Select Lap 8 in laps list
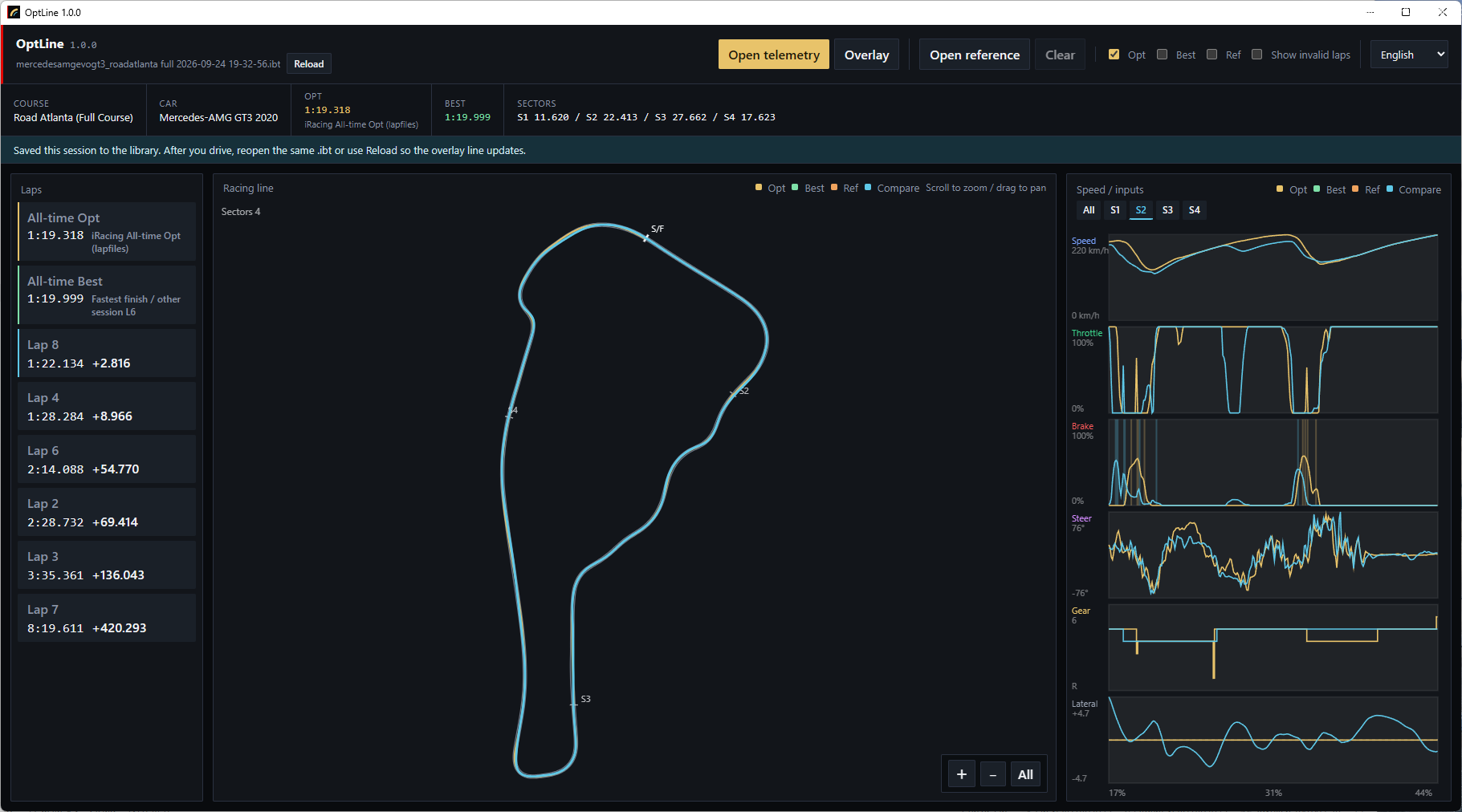 [107, 353]
